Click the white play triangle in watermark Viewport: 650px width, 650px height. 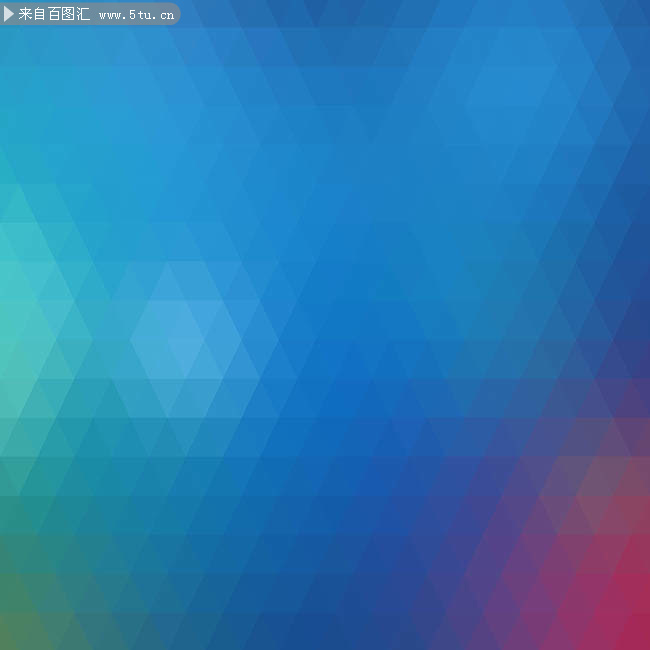pos(9,14)
